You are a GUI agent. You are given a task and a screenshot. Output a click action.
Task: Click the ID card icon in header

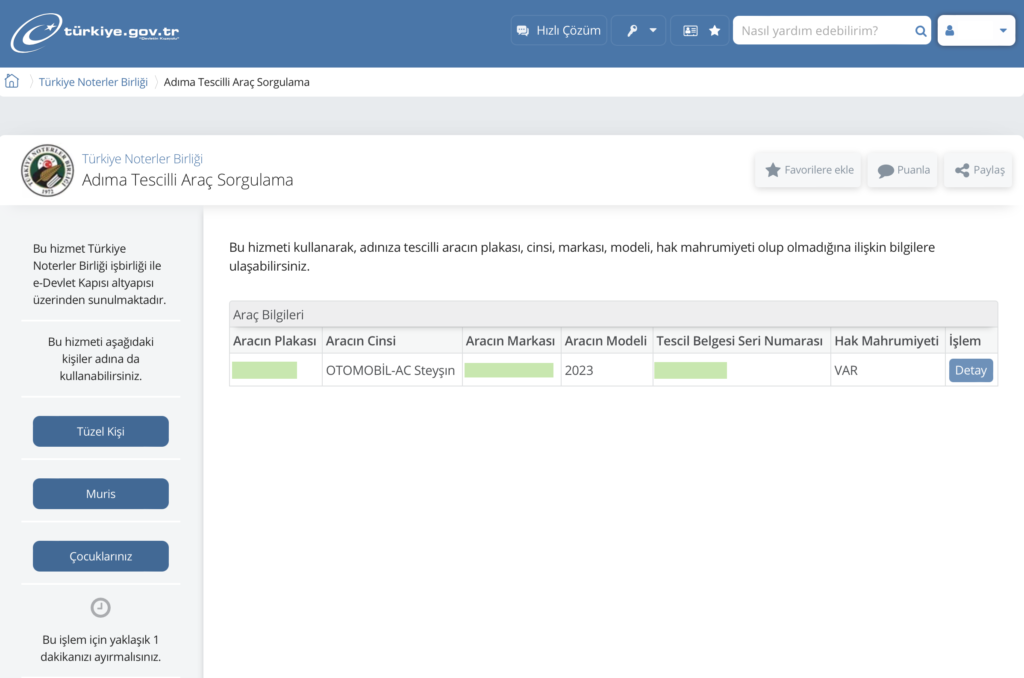click(690, 31)
